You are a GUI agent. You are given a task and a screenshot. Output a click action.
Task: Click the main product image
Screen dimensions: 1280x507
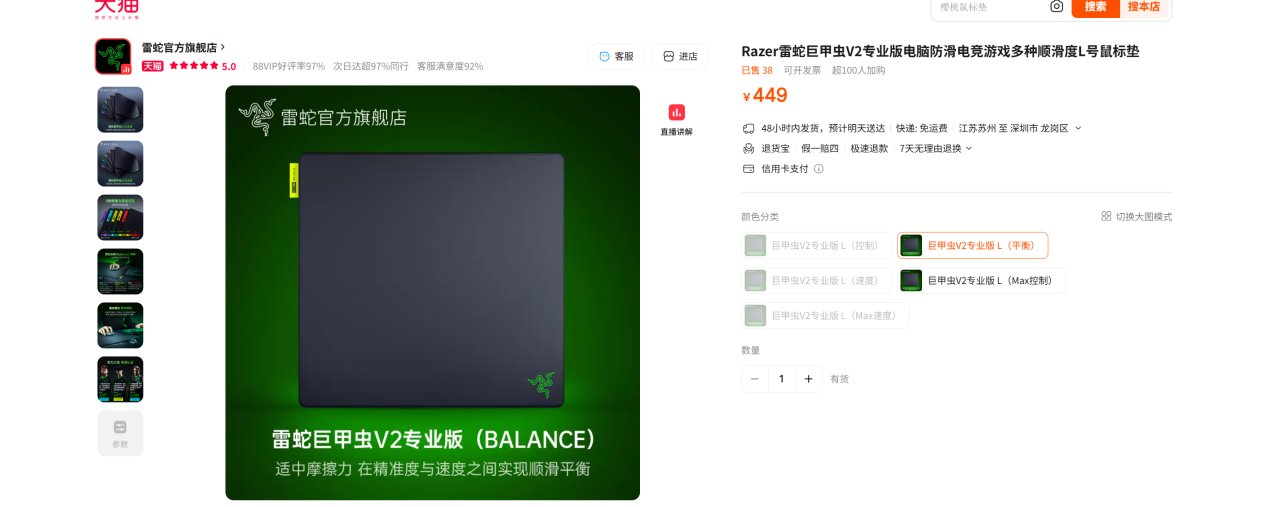pos(432,292)
